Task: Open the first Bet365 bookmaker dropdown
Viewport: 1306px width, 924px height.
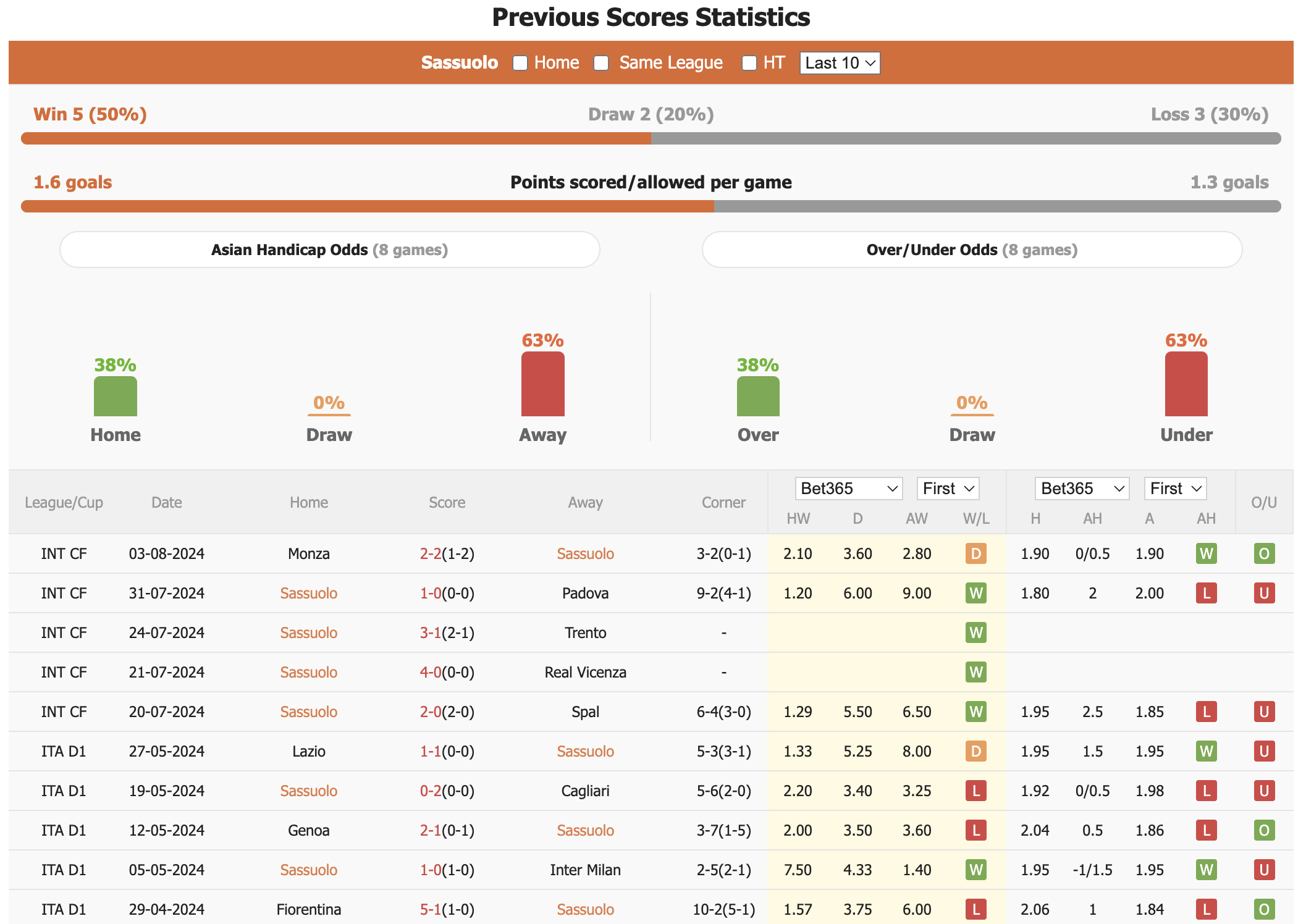Action: (x=849, y=489)
